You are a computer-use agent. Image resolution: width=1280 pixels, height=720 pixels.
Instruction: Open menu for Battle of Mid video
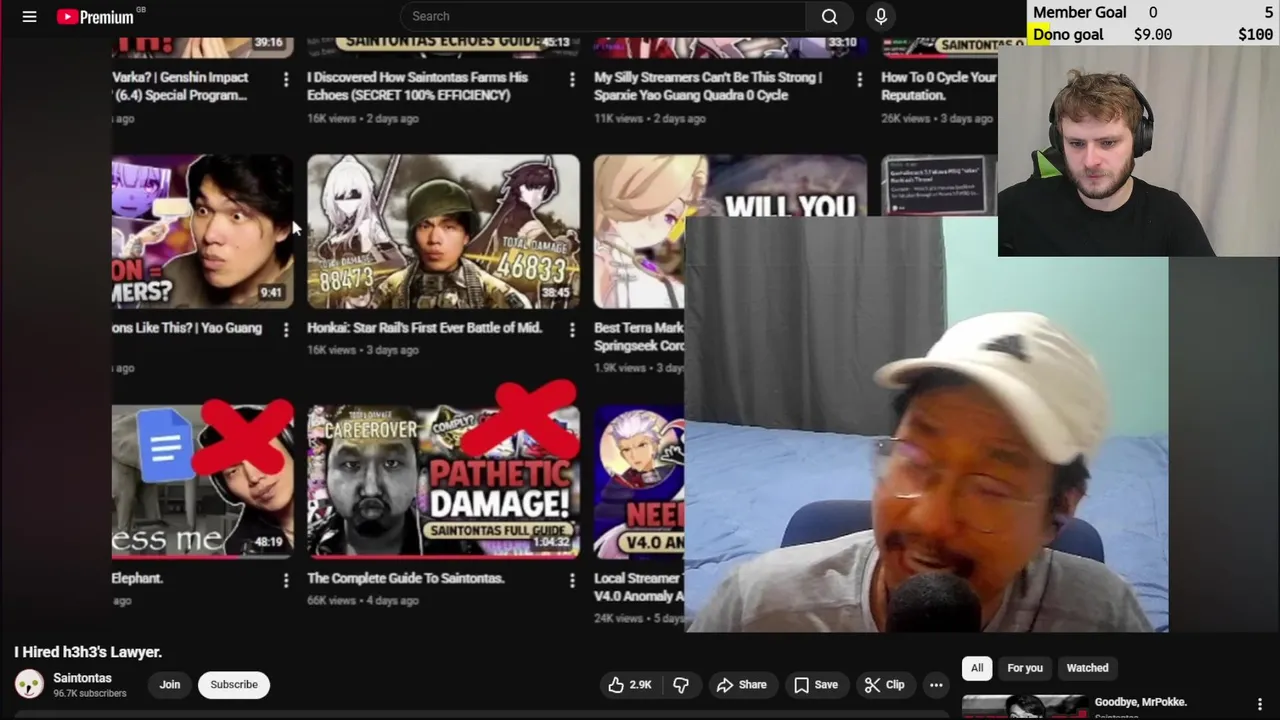572,329
